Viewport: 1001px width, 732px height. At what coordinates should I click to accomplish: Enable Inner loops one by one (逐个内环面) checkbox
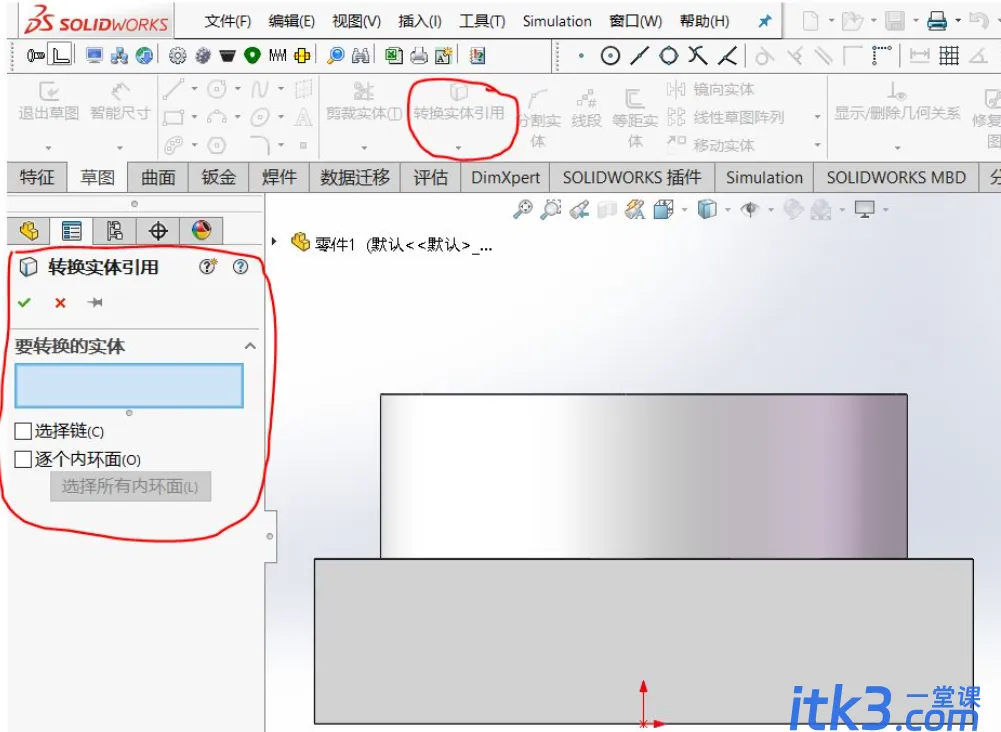pos(23,459)
